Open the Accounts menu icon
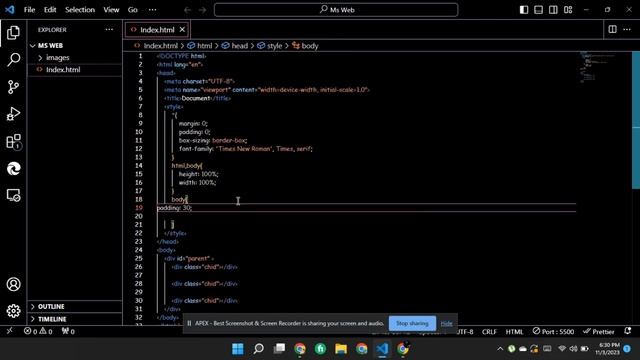This screenshot has height=360, width=640. pos(13,284)
